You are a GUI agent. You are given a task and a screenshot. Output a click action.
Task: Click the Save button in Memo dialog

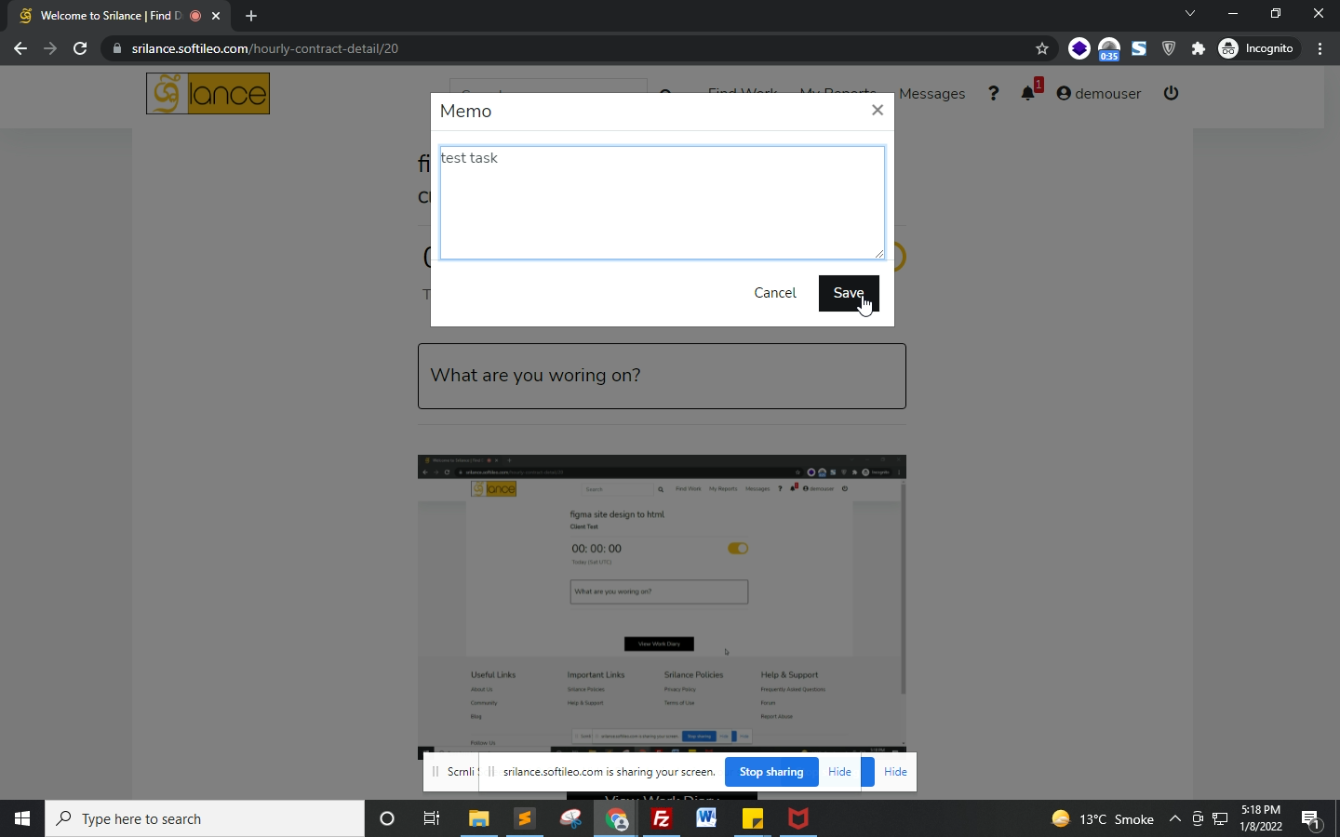coord(848,293)
